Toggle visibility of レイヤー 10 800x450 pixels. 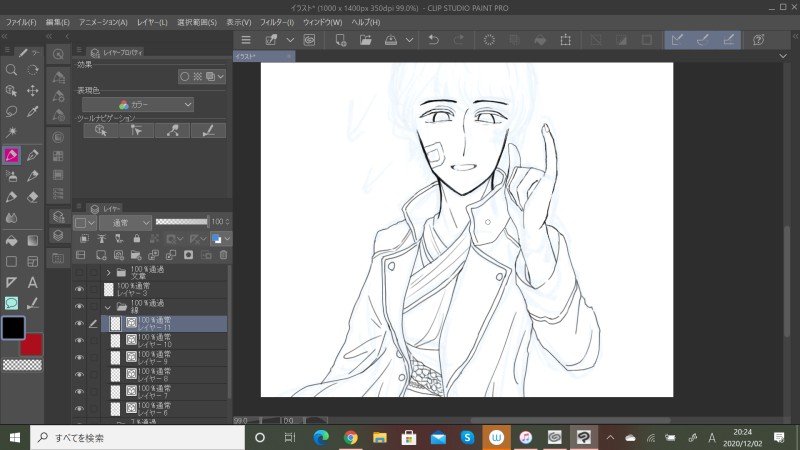79,340
